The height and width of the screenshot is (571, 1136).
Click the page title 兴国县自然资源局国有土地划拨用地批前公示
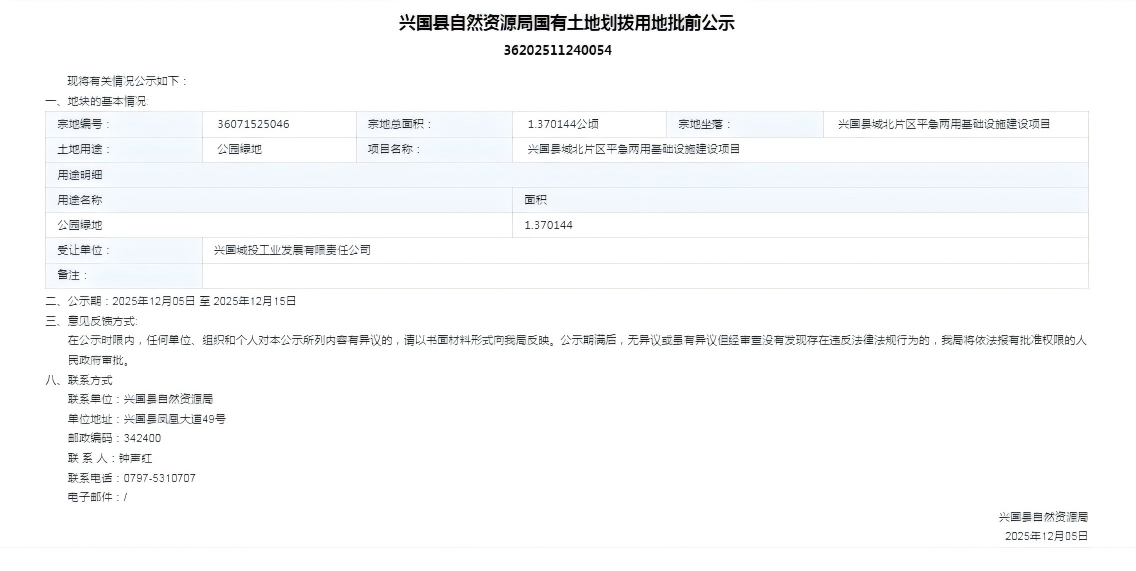click(567, 23)
